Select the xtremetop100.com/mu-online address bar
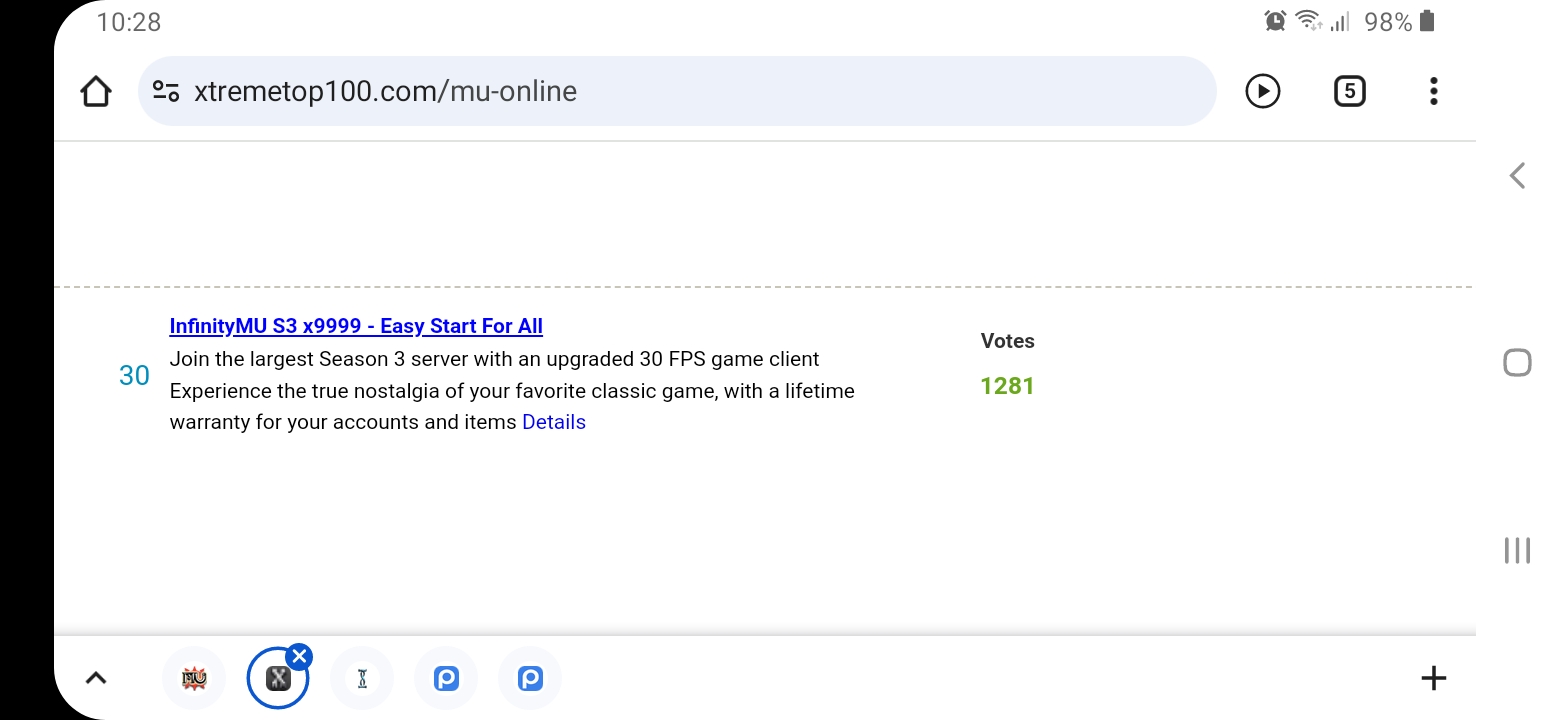 tap(677, 91)
